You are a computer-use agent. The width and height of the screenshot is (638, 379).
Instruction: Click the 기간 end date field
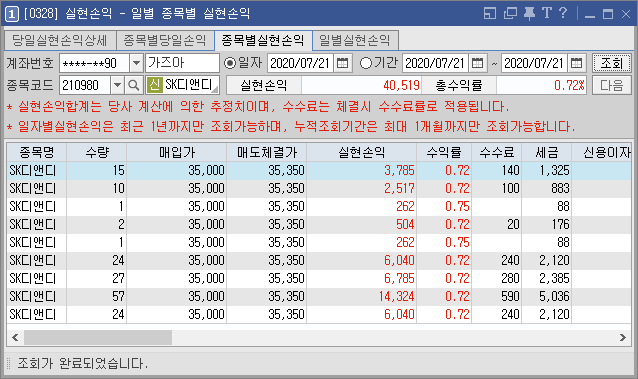point(534,63)
